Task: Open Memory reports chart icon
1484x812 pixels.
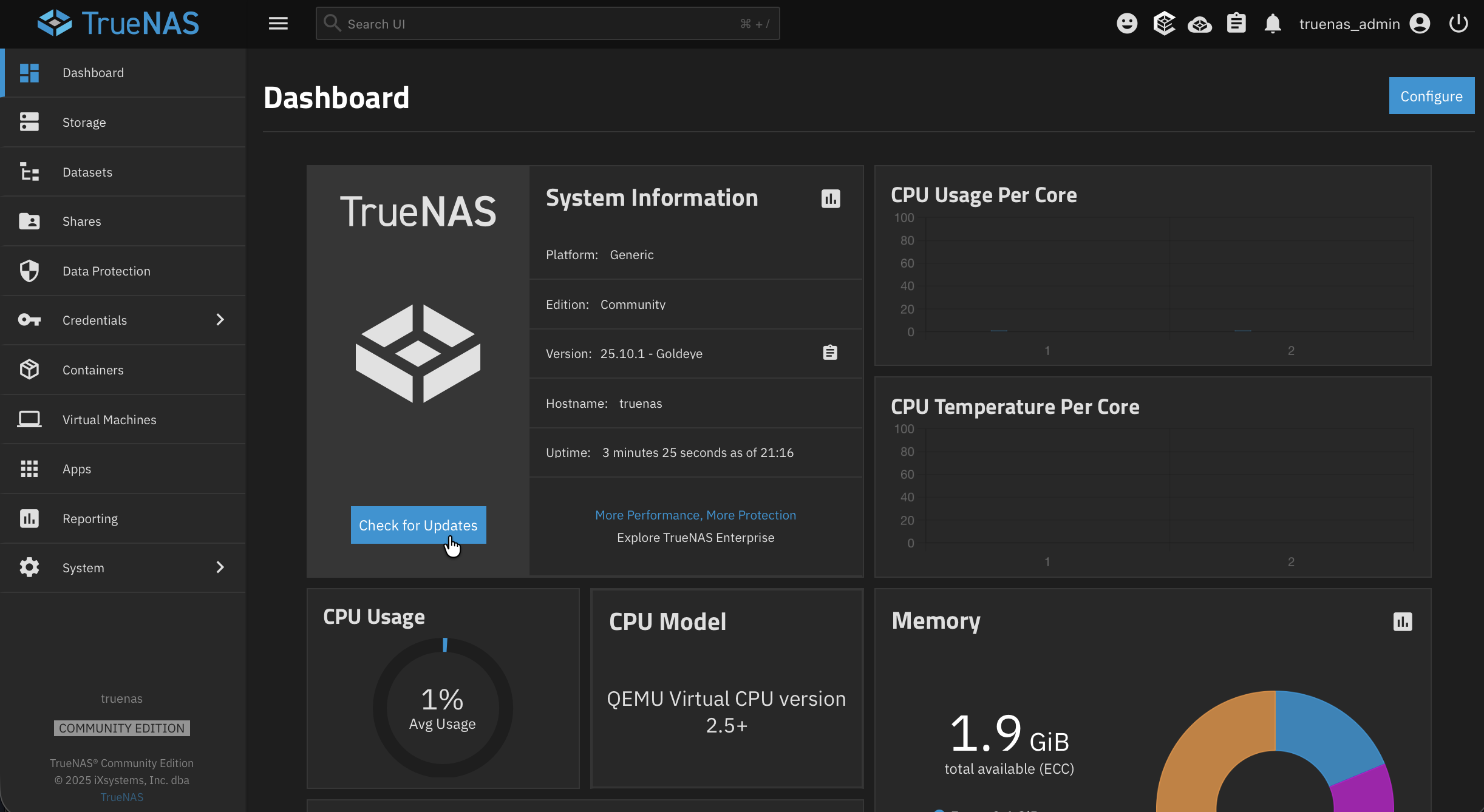Action: click(1403, 621)
